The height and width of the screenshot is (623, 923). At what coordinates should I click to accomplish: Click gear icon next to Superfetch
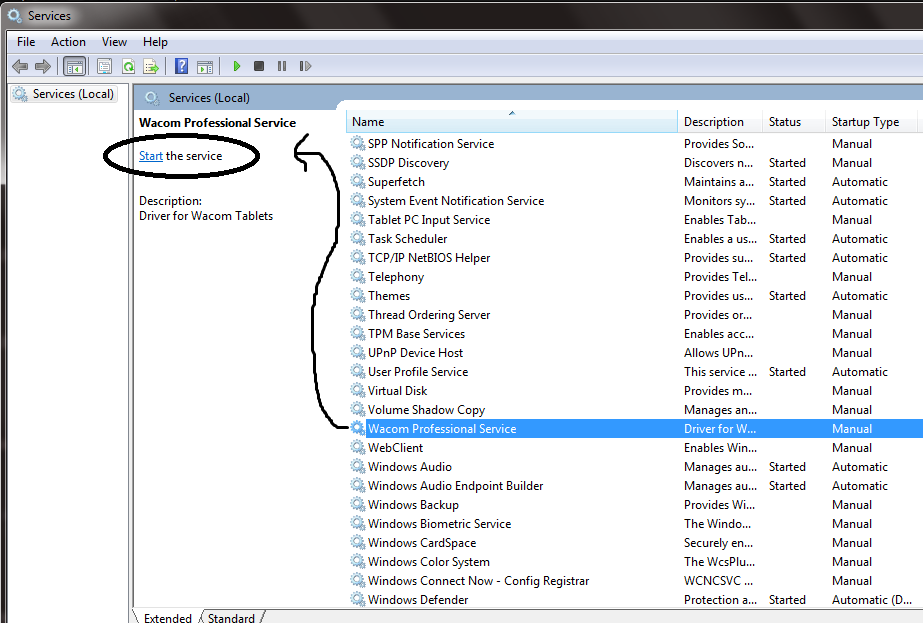point(357,181)
